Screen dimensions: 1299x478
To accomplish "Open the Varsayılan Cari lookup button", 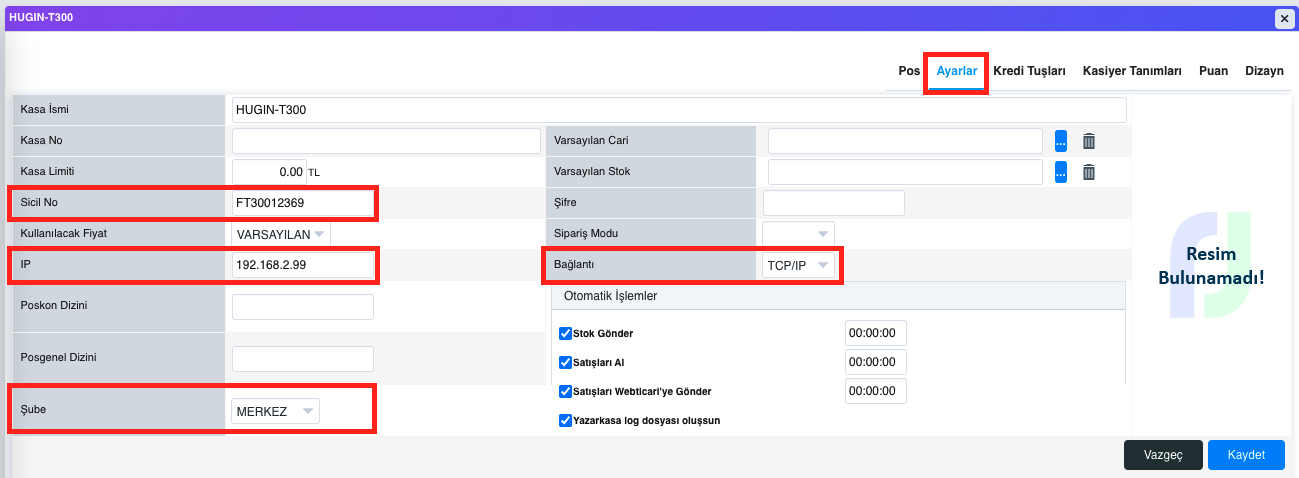I will click(x=1061, y=141).
